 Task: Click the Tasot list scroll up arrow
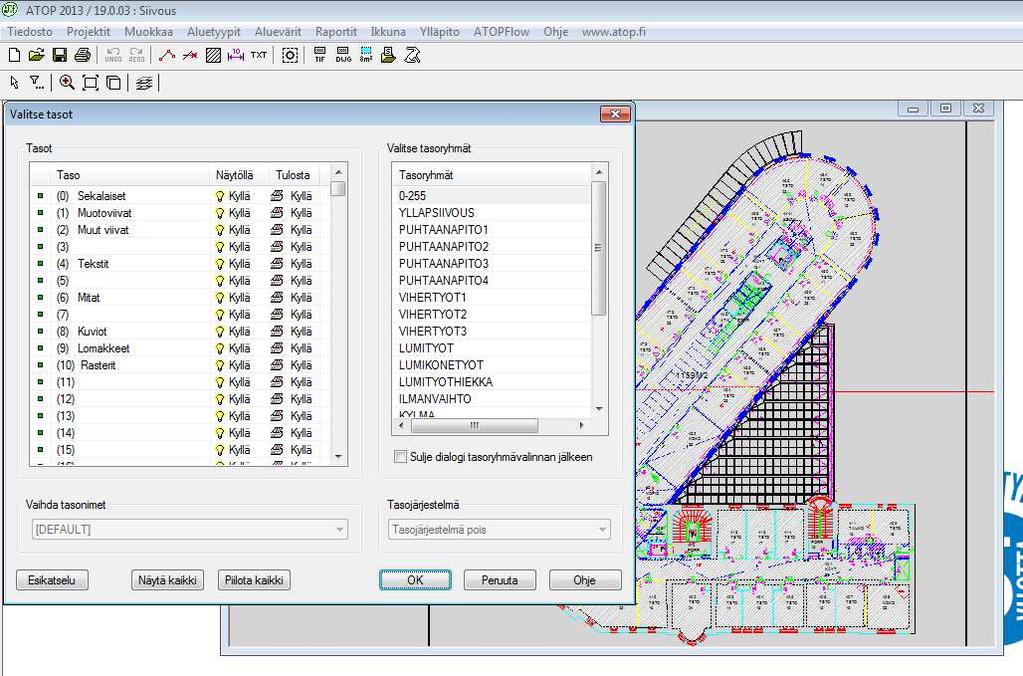tap(338, 172)
